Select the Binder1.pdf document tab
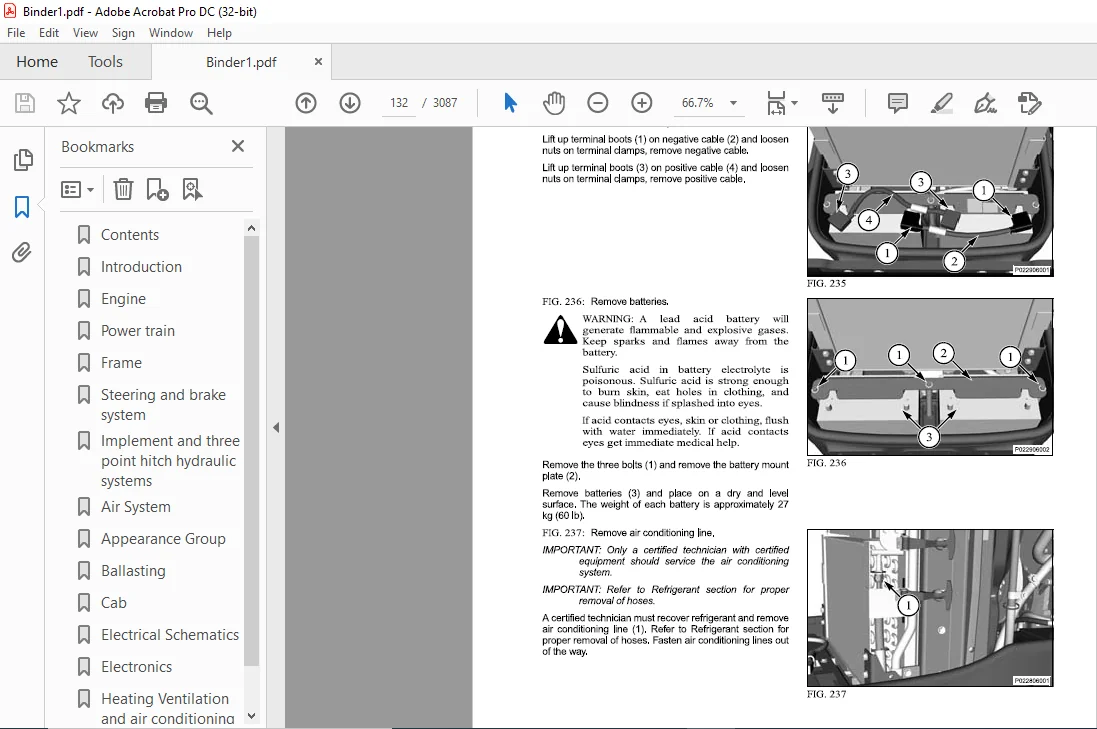This screenshot has height=729, width=1097. (241, 62)
